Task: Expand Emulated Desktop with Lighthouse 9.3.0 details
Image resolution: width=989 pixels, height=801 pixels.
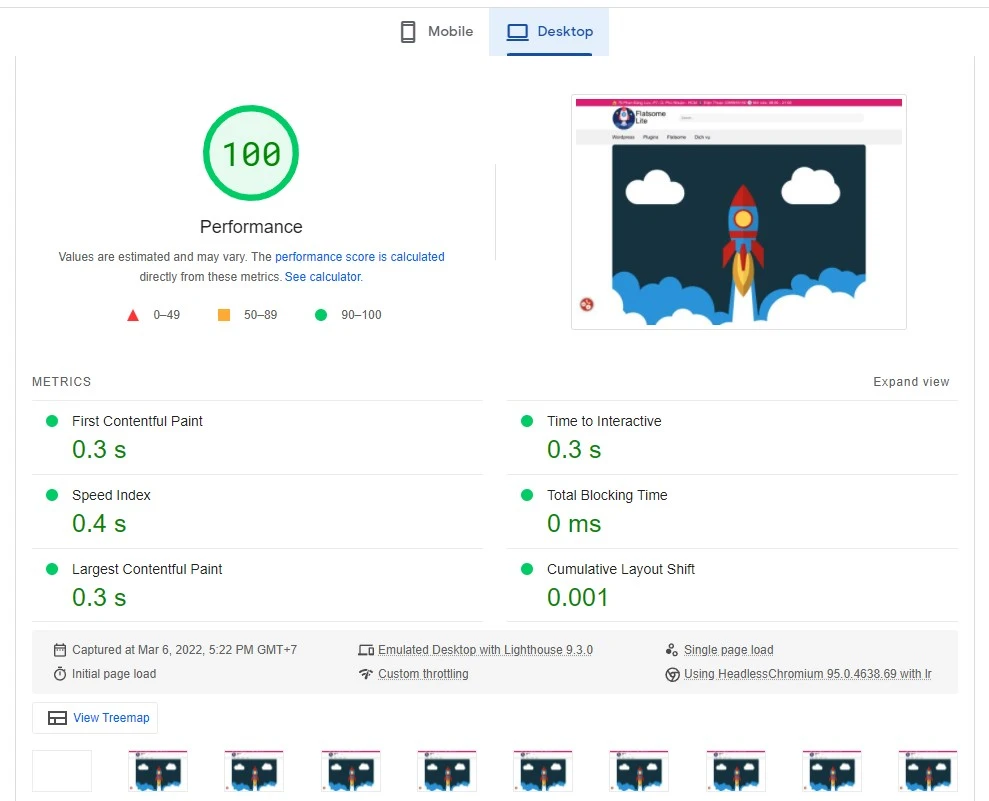Action: (x=485, y=650)
